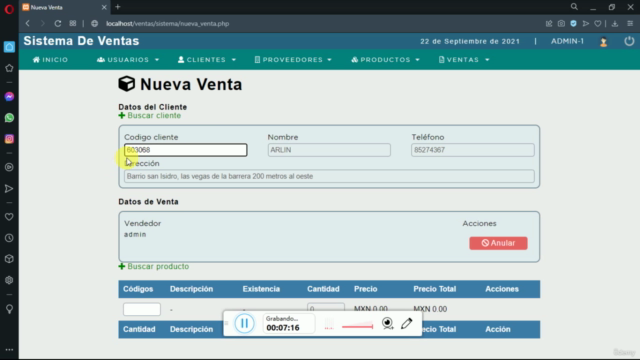Open the extensions cube icon in the sidebar
This screenshot has height=360, width=640.
[x=9, y=259]
